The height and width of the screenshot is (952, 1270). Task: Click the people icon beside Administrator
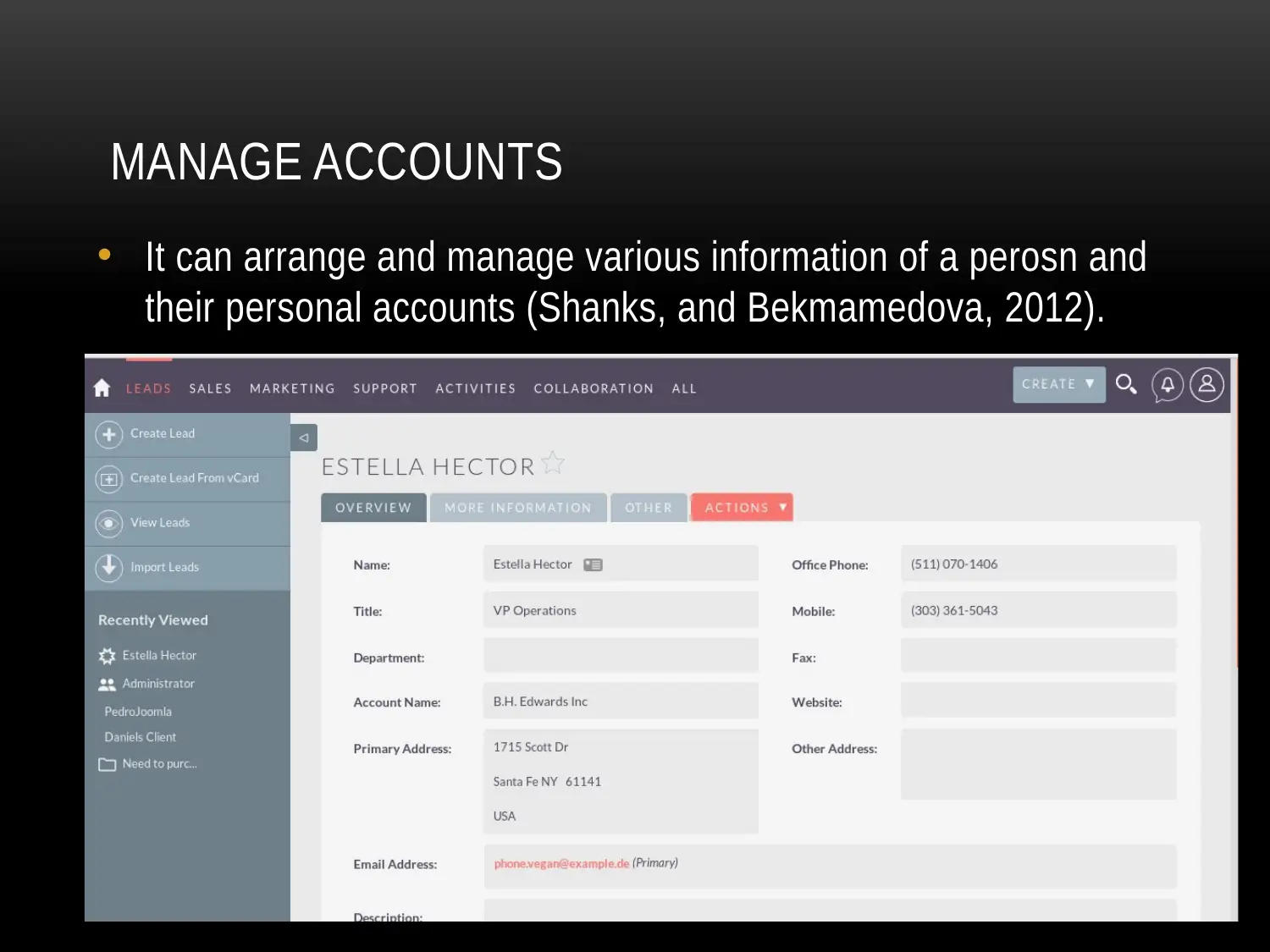click(107, 684)
